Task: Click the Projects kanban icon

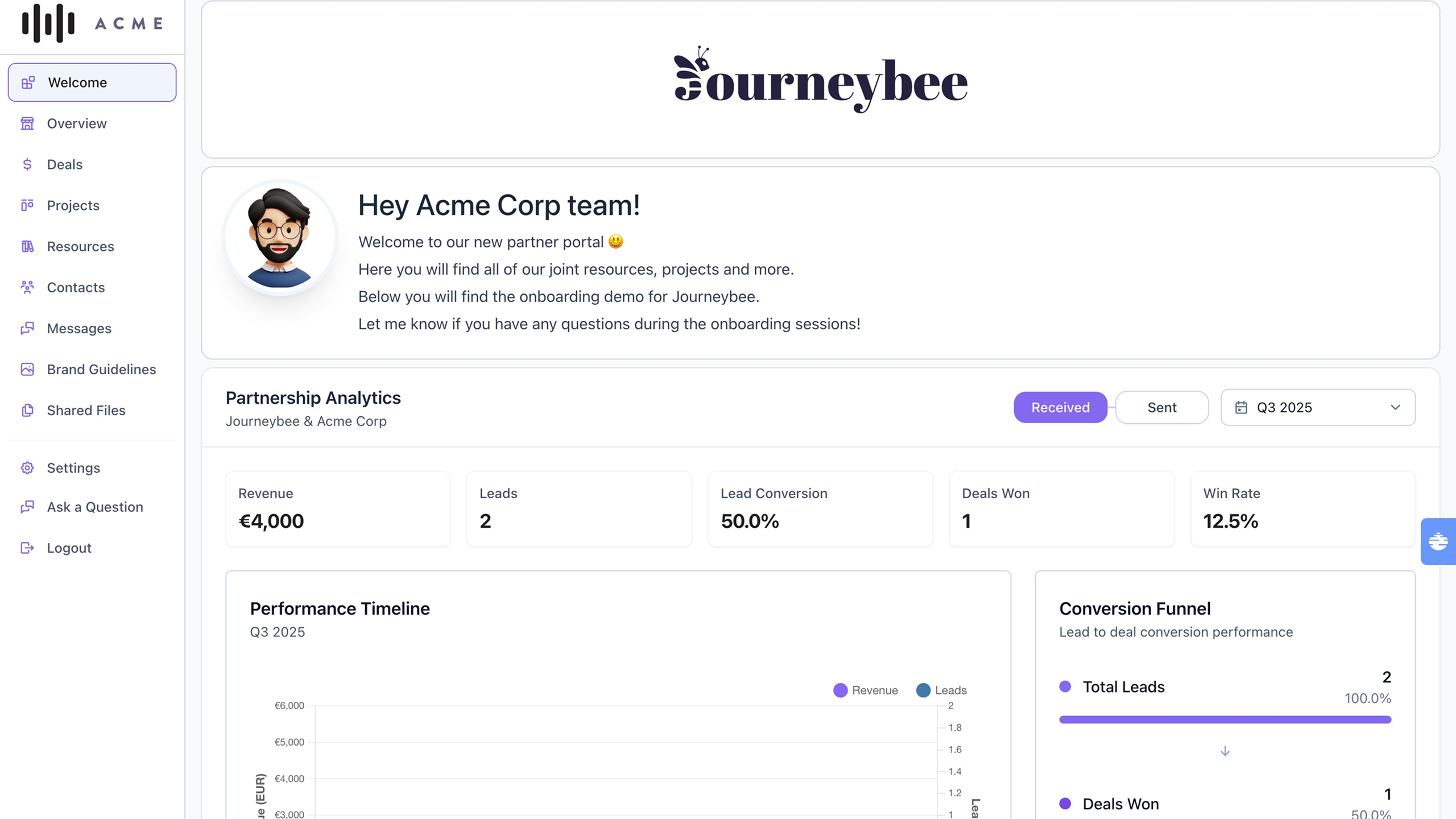Action: click(x=27, y=205)
